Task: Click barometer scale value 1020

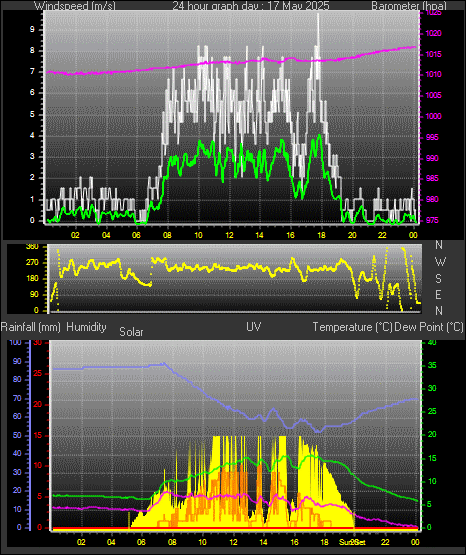Action: [433, 33]
